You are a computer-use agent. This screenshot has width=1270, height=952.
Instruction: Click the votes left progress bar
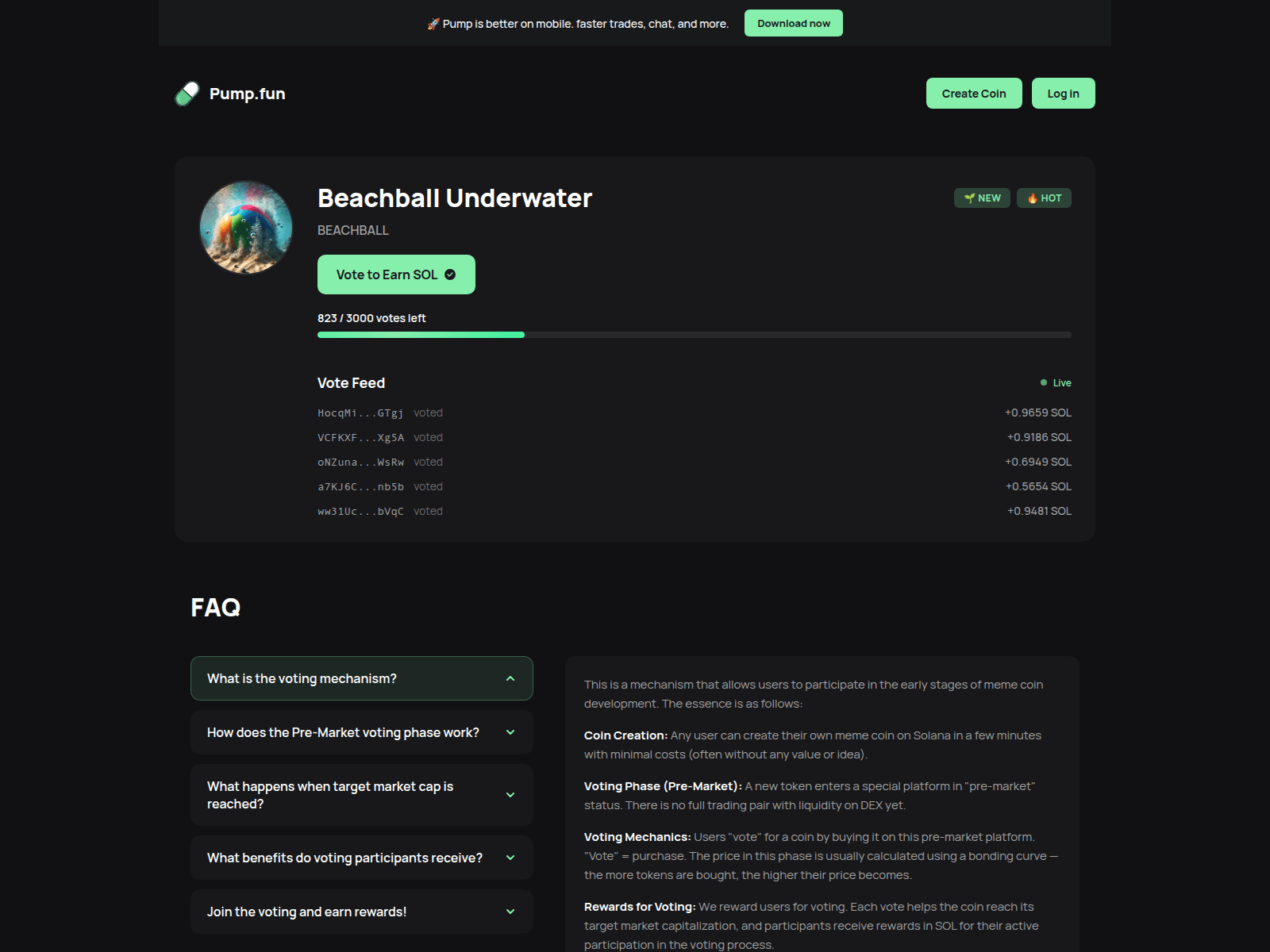point(695,335)
